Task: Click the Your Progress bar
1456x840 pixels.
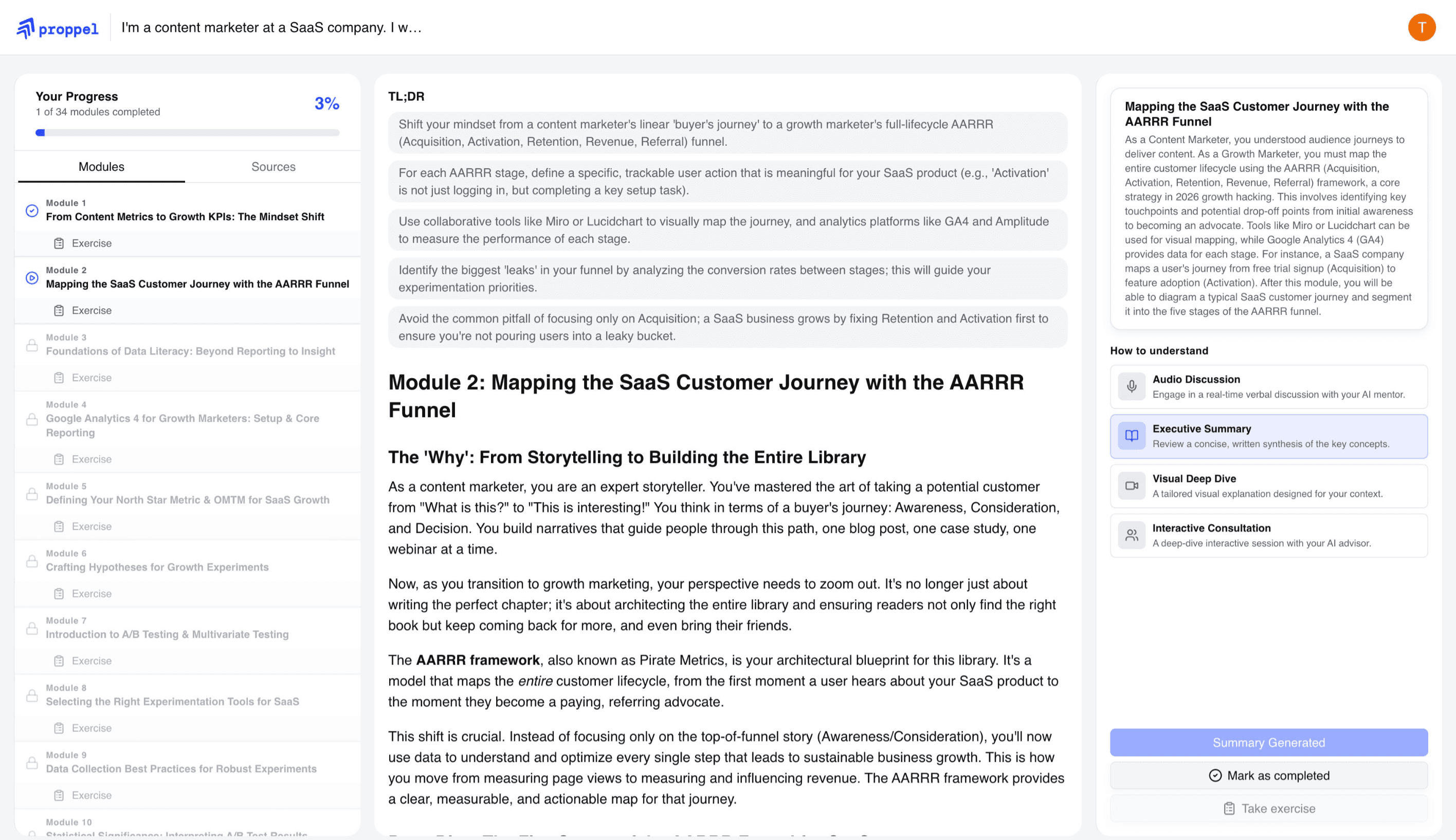Action: pyautogui.click(x=188, y=133)
